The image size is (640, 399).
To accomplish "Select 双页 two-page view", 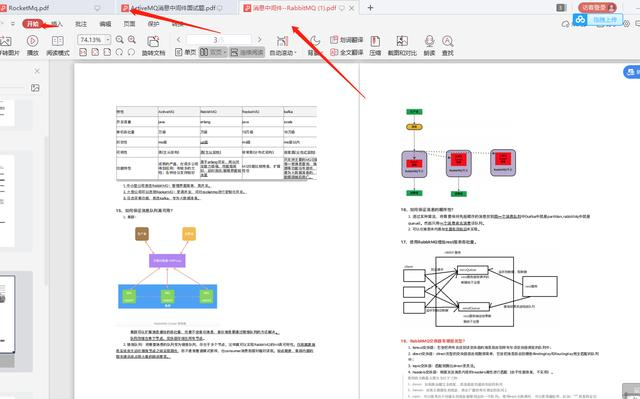I will click(x=213, y=52).
